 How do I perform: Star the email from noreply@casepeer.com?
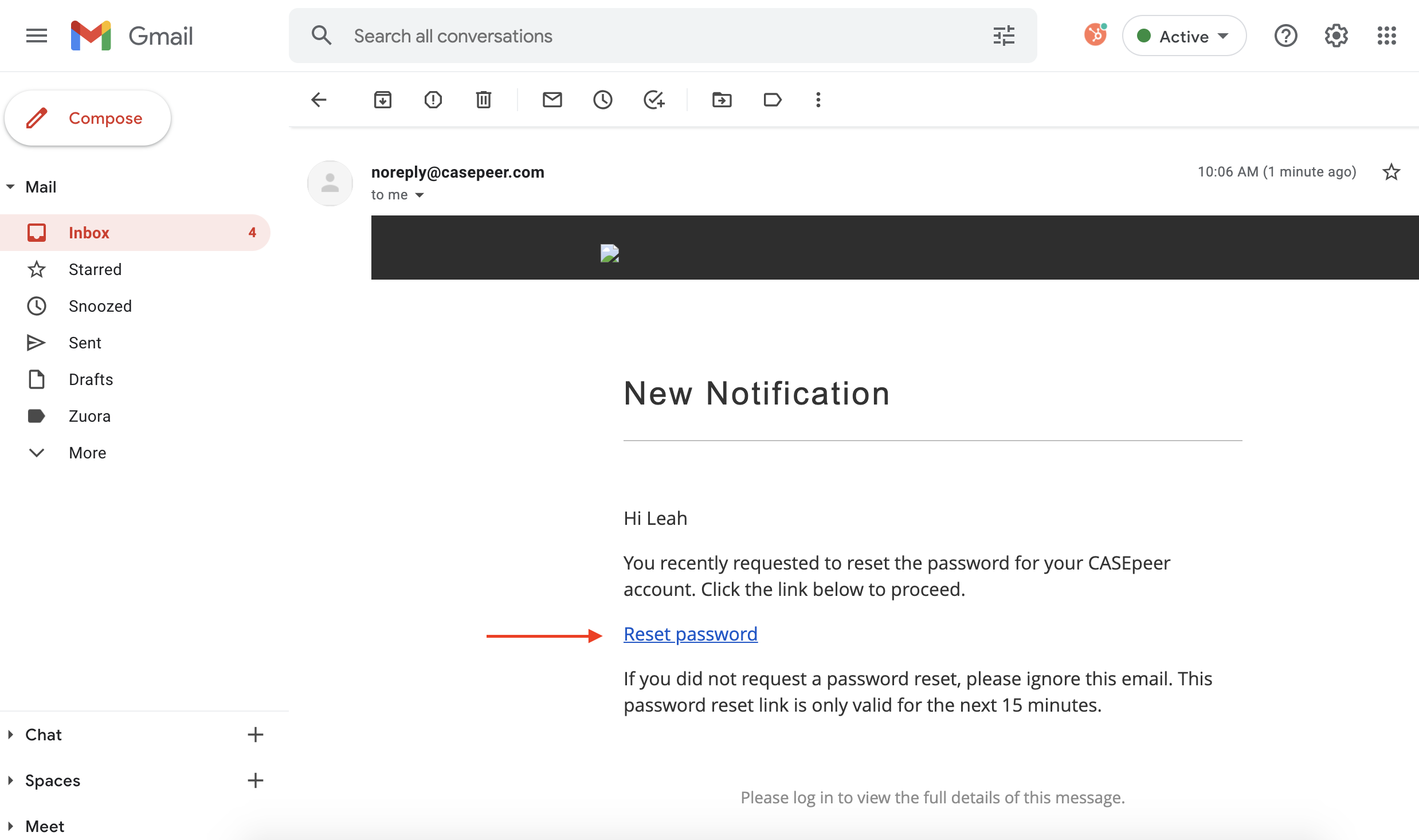tap(1391, 172)
